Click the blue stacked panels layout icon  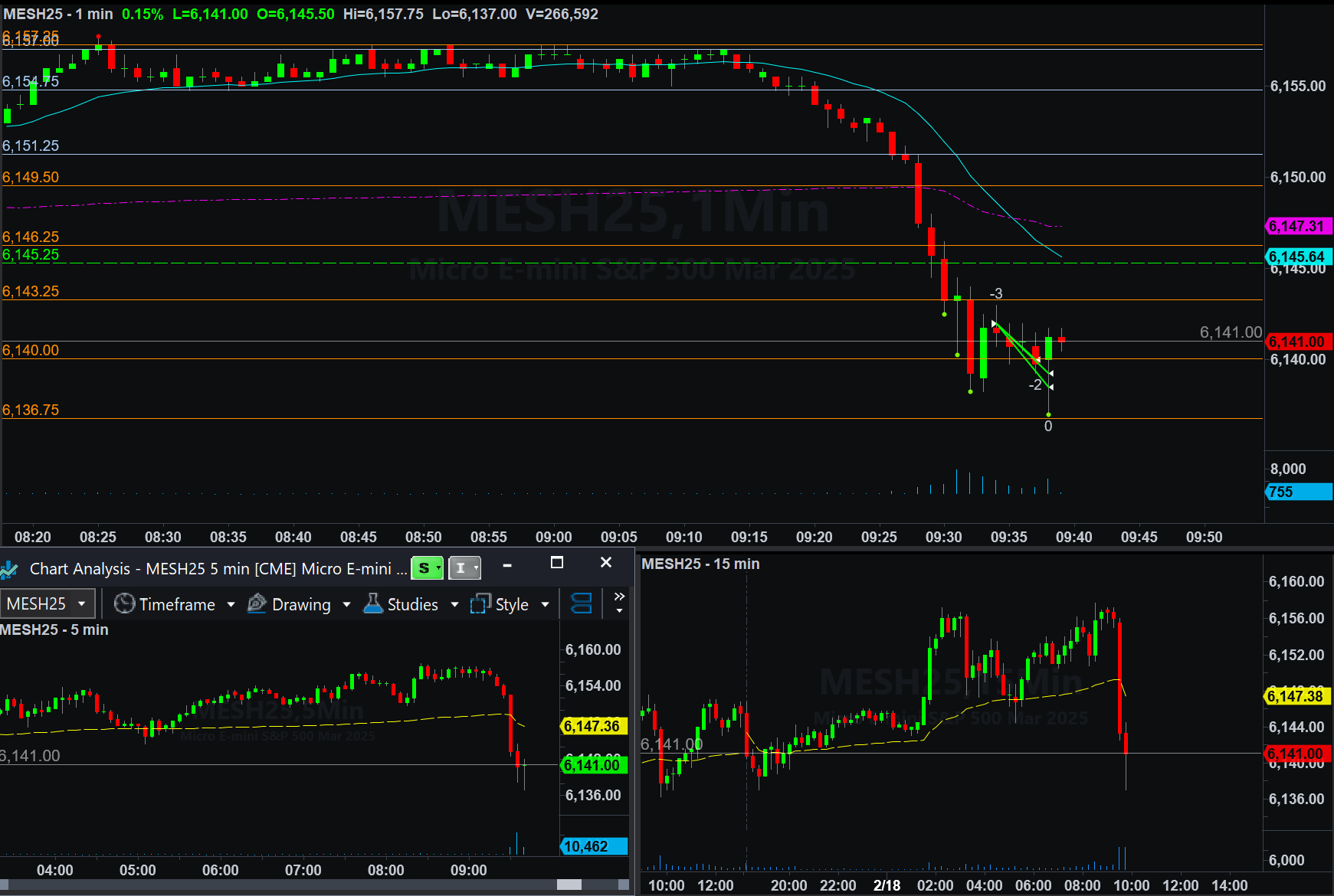pos(582,604)
